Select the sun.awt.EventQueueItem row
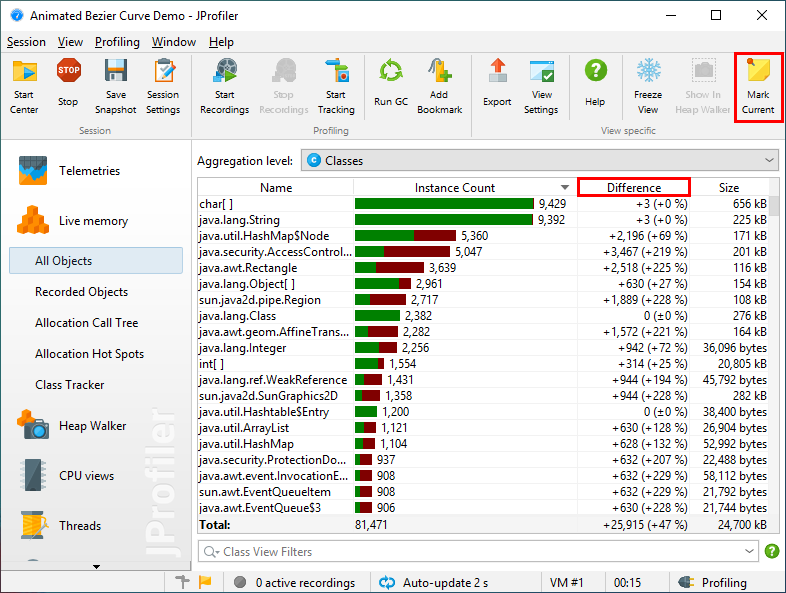 point(483,492)
